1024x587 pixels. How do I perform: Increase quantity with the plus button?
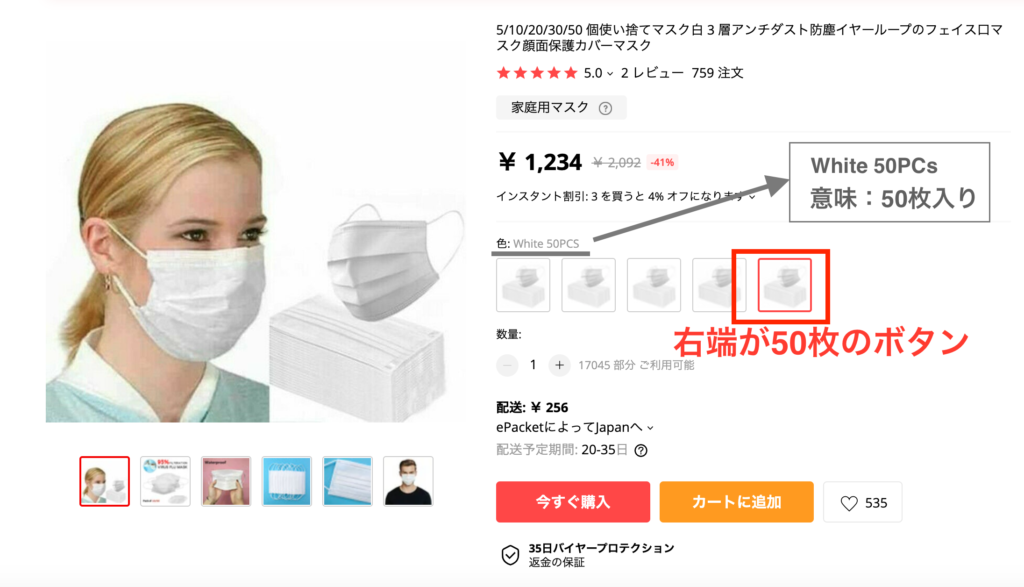[x=559, y=366]
